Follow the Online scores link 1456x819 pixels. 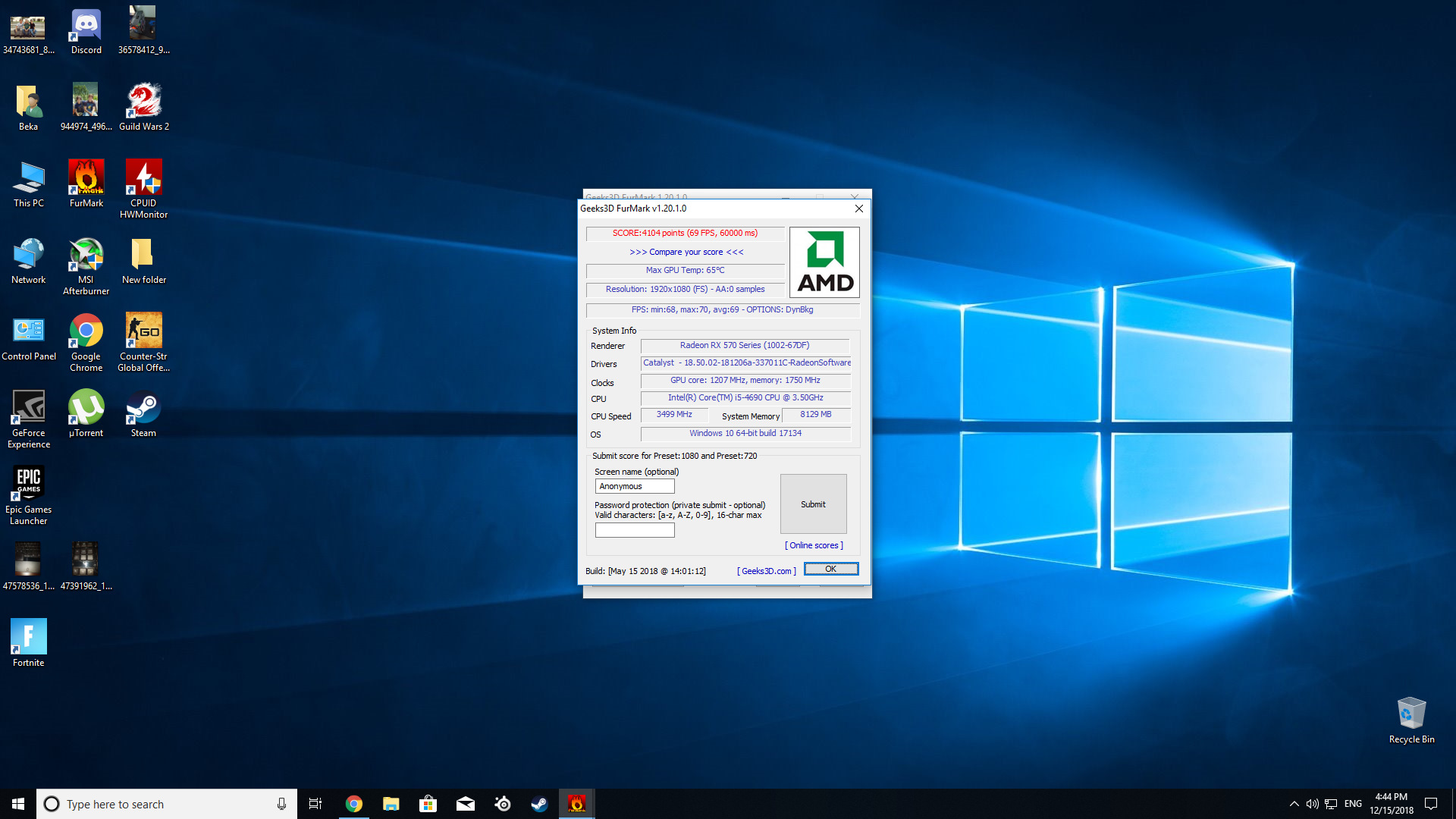[x=814, y=545]
